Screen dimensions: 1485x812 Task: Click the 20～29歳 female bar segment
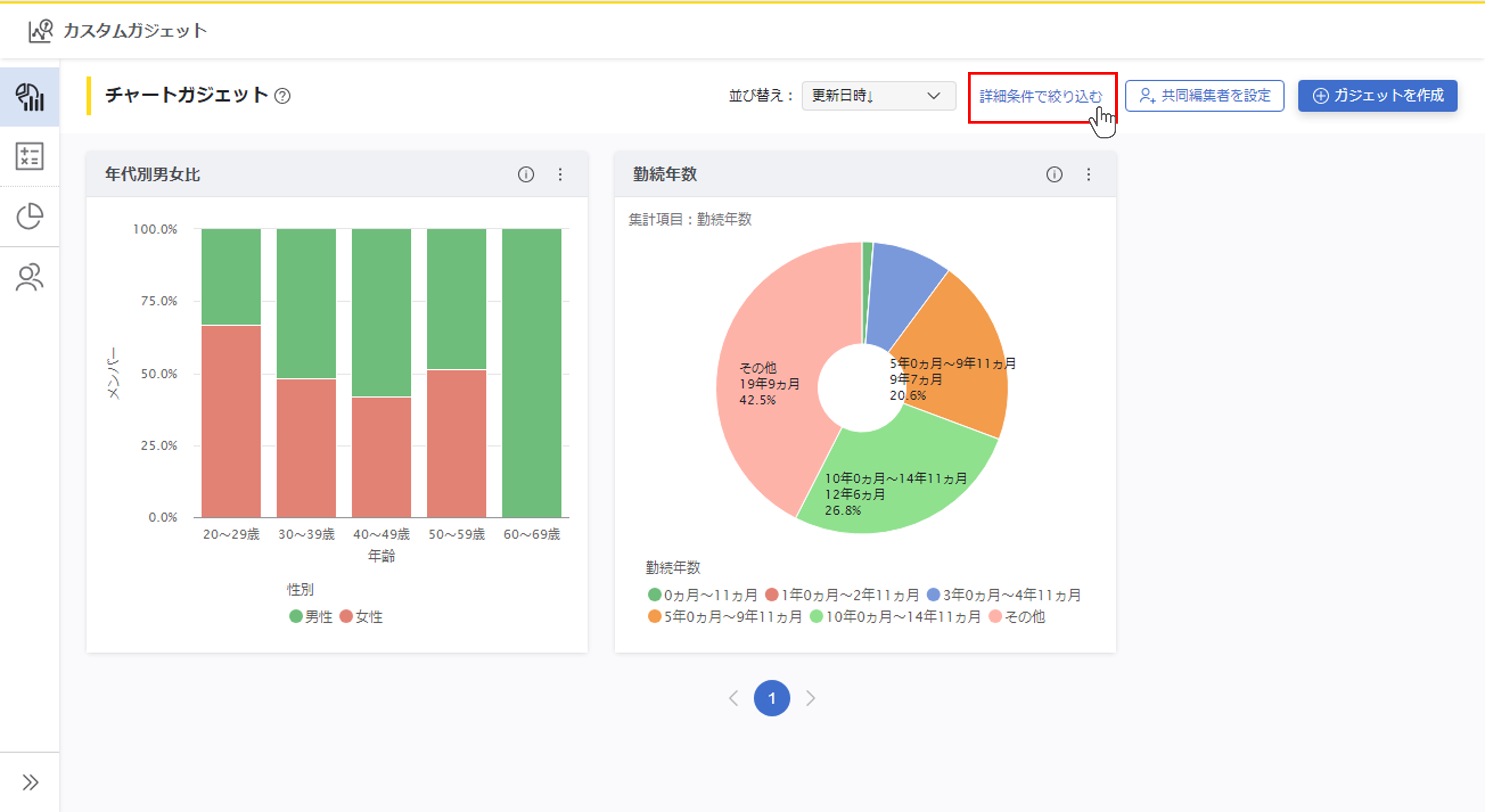231,421
